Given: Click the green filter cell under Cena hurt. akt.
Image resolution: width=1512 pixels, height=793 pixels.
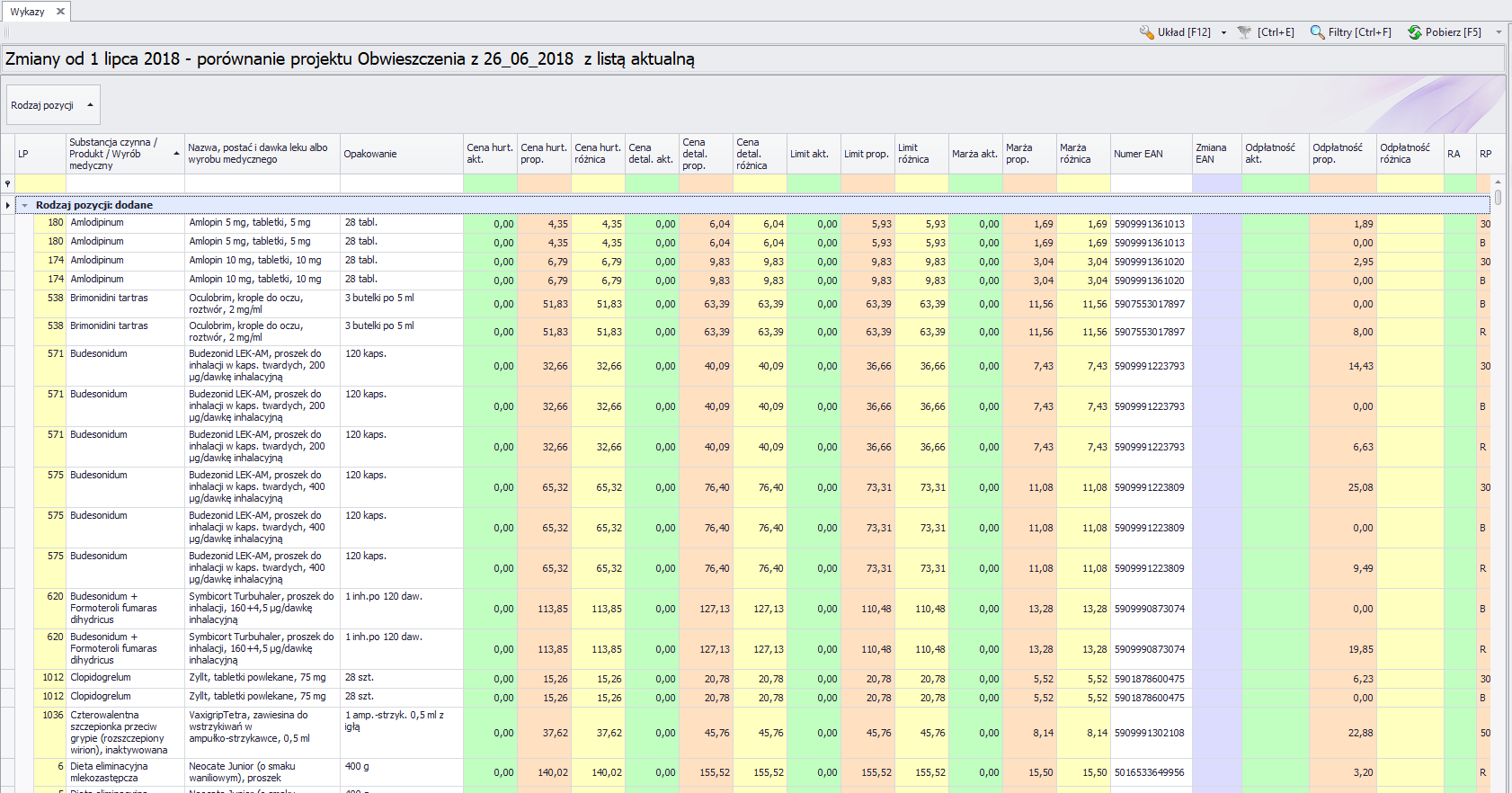Looking at the screenshot, I should tap(490, 183).
